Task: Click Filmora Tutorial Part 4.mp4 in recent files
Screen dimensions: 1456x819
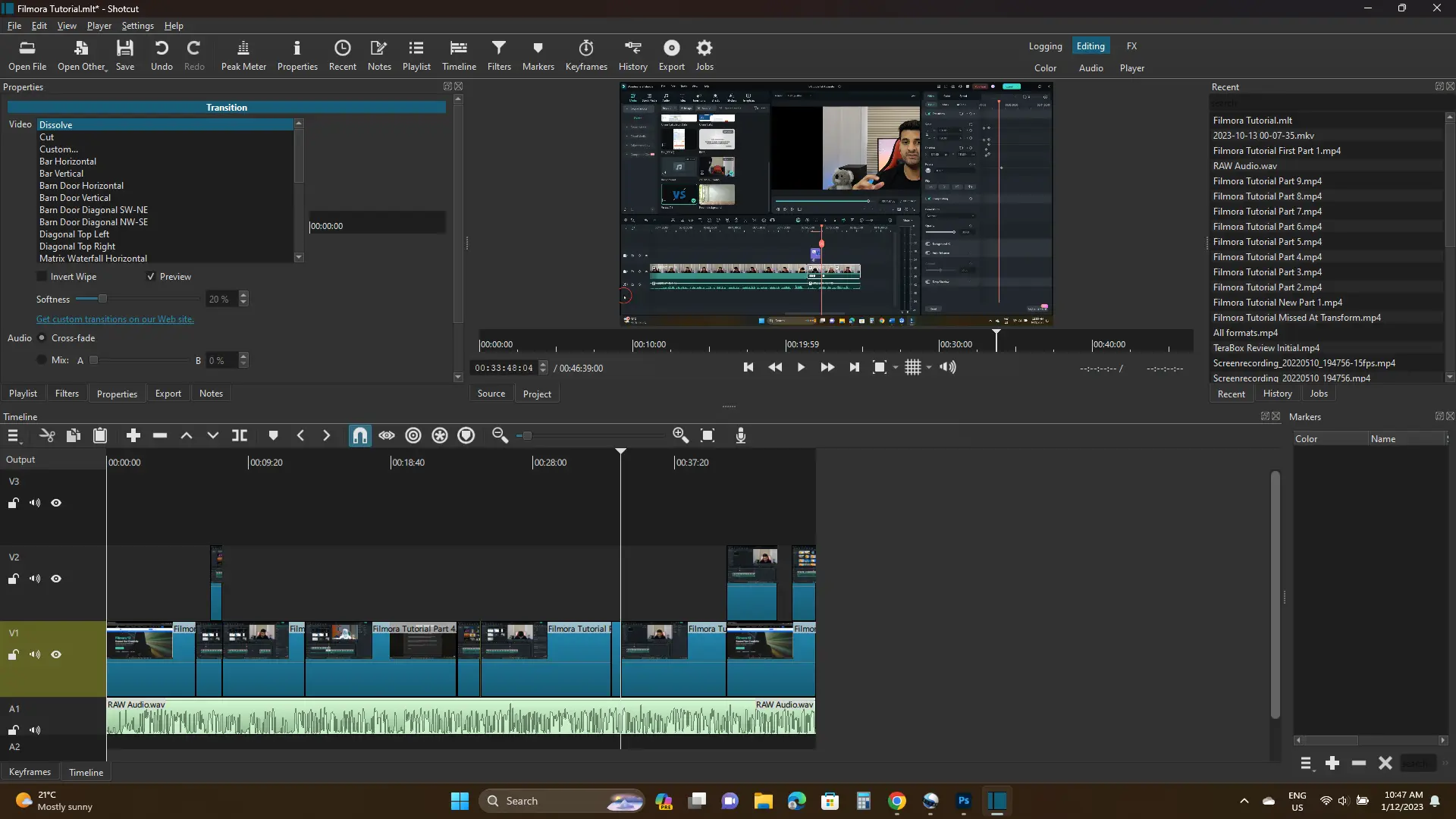Action: (1267, 257)
